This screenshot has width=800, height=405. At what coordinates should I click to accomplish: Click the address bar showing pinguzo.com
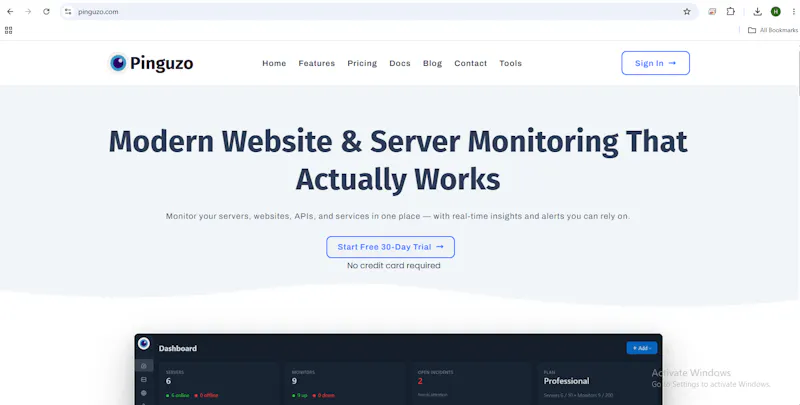pos(378,11)
